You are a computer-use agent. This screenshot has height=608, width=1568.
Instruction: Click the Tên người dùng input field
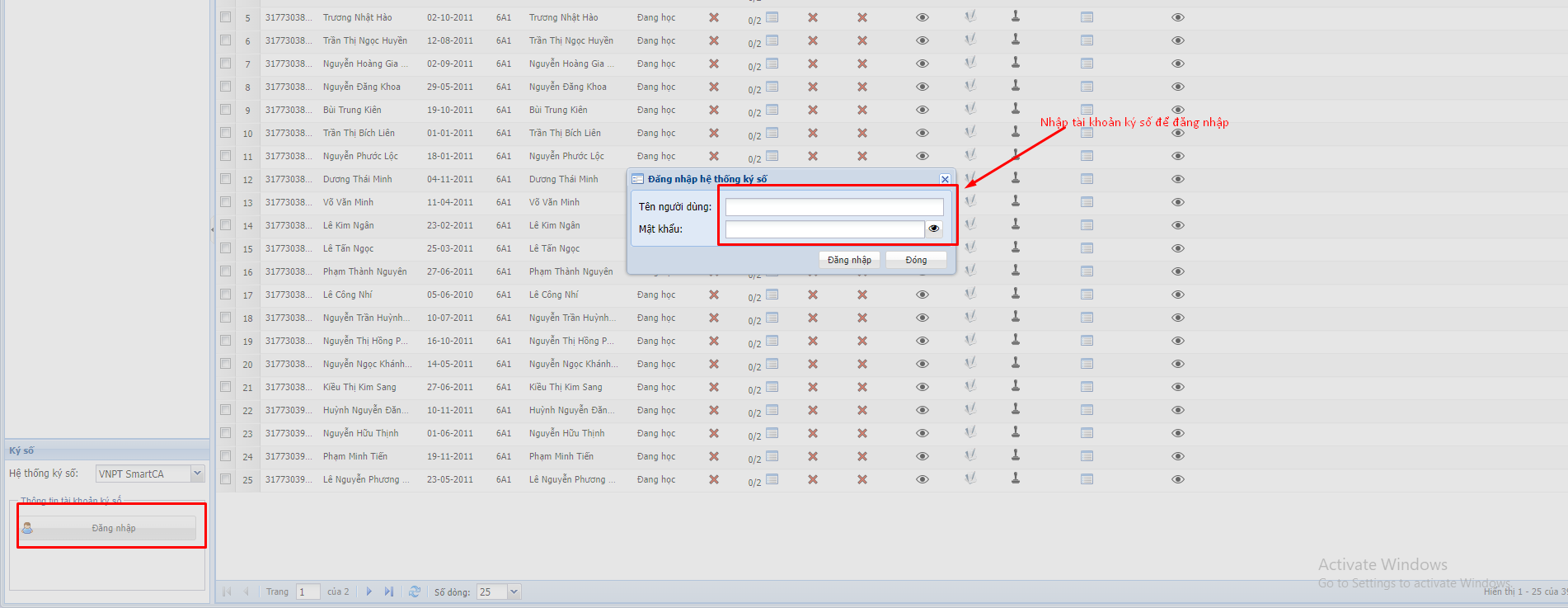click(833, 207)
